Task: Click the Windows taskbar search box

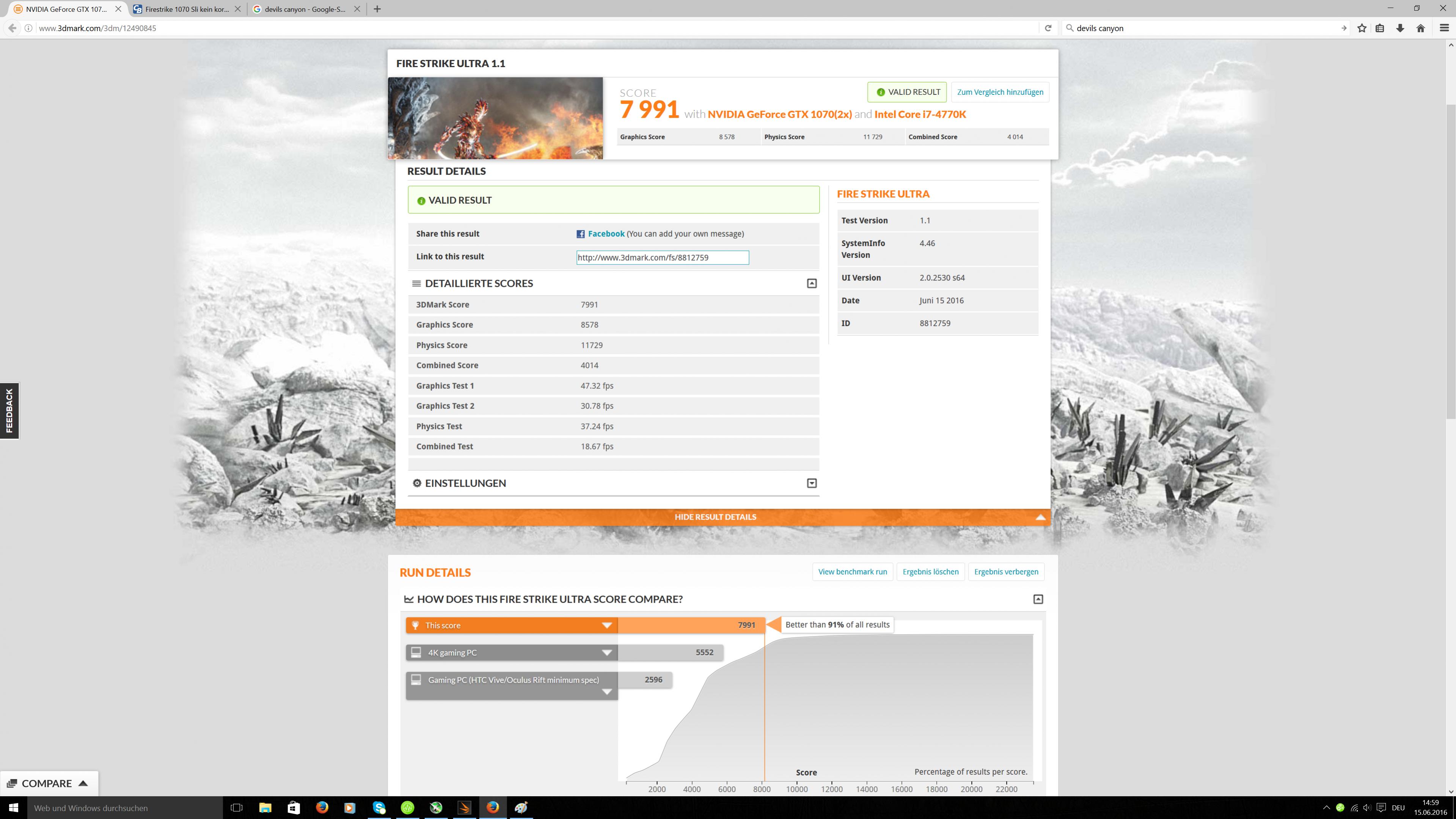Action: click(126, 808)
